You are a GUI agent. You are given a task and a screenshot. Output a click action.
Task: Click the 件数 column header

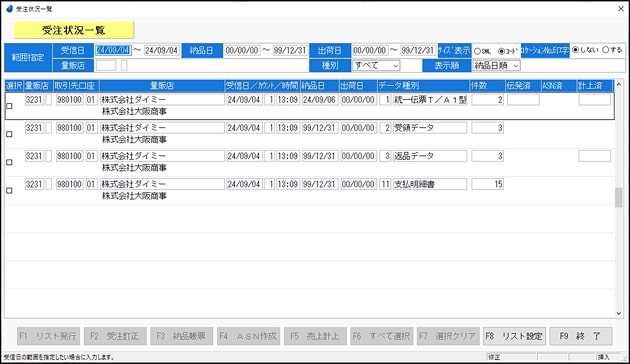tap(487, 86)
